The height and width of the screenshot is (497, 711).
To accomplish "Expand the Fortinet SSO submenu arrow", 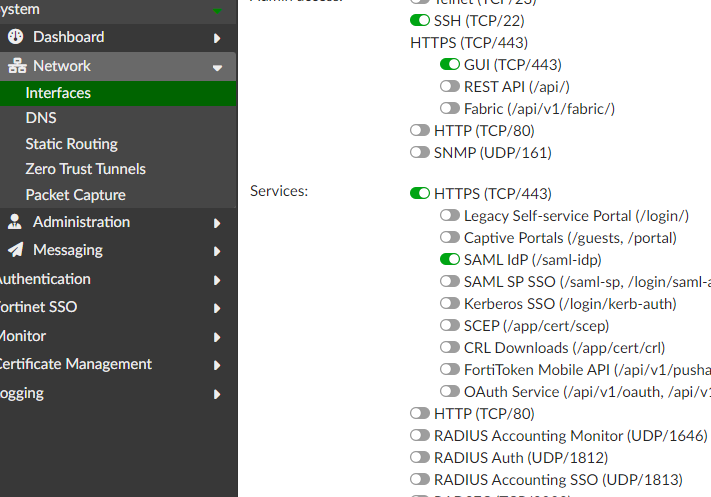I will click(x=217, y=308).
